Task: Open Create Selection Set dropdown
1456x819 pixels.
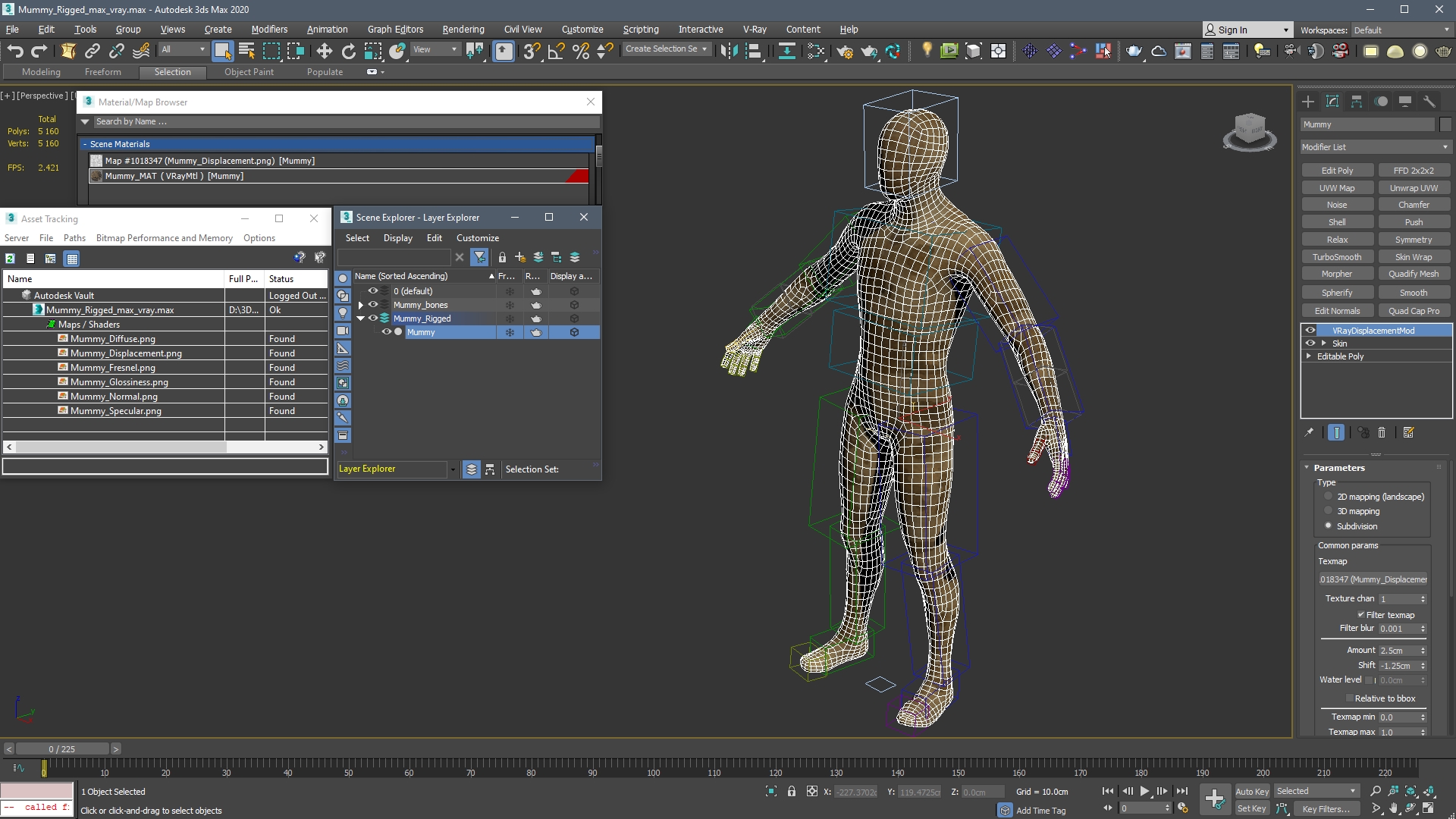Action: pos(666,49)
